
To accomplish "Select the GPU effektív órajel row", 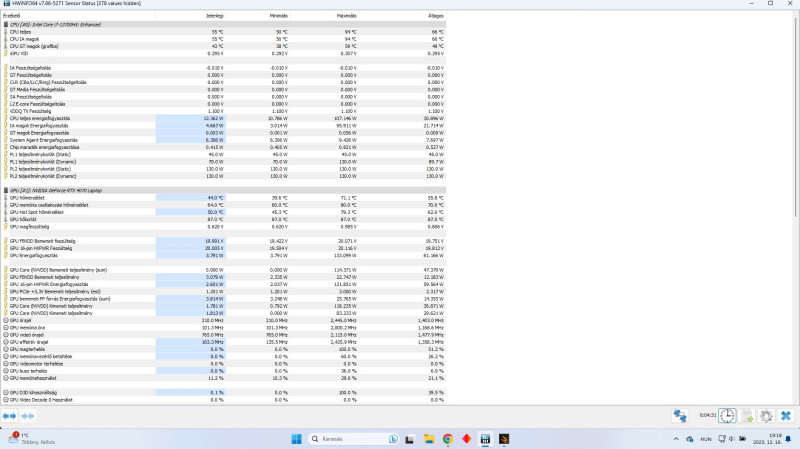I will pos(223,342).
